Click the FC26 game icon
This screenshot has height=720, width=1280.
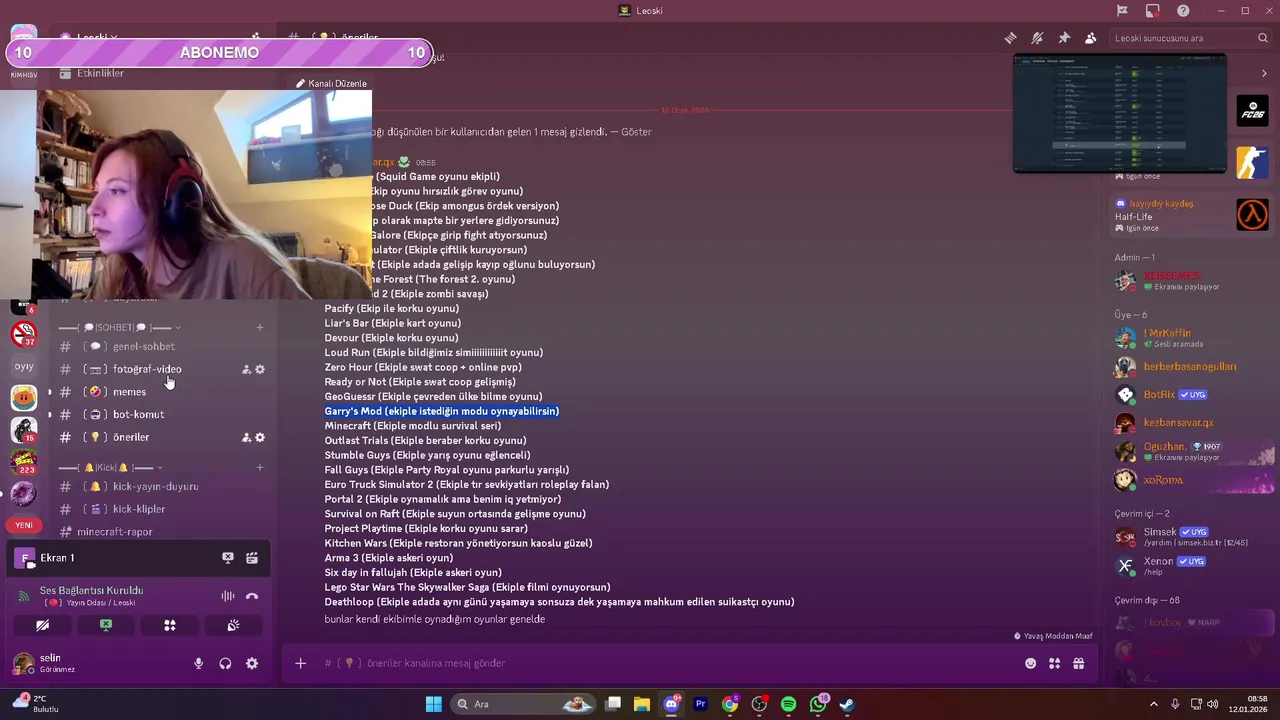coord(1252,110)
